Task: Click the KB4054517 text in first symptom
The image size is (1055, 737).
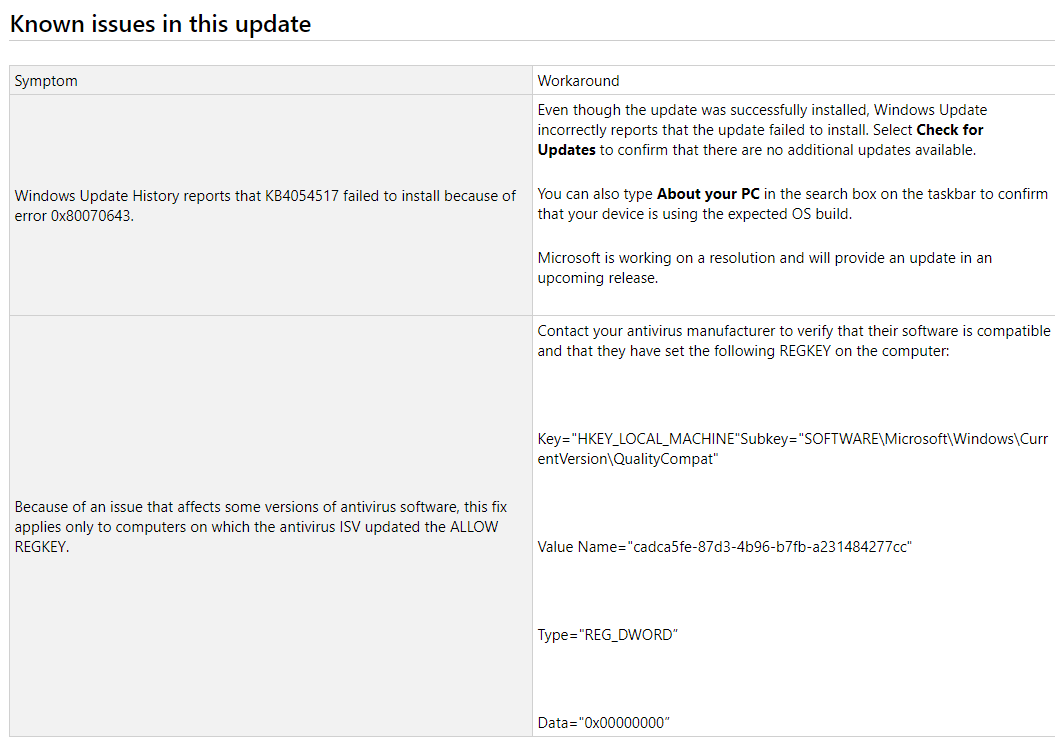Action: click(301, 196)
